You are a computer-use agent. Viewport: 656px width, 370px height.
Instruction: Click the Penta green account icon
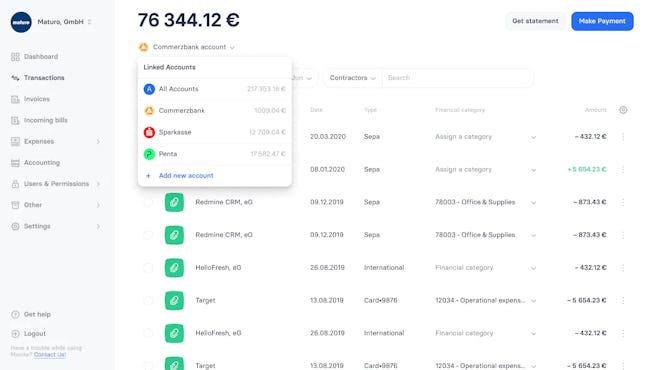(149, 154)
